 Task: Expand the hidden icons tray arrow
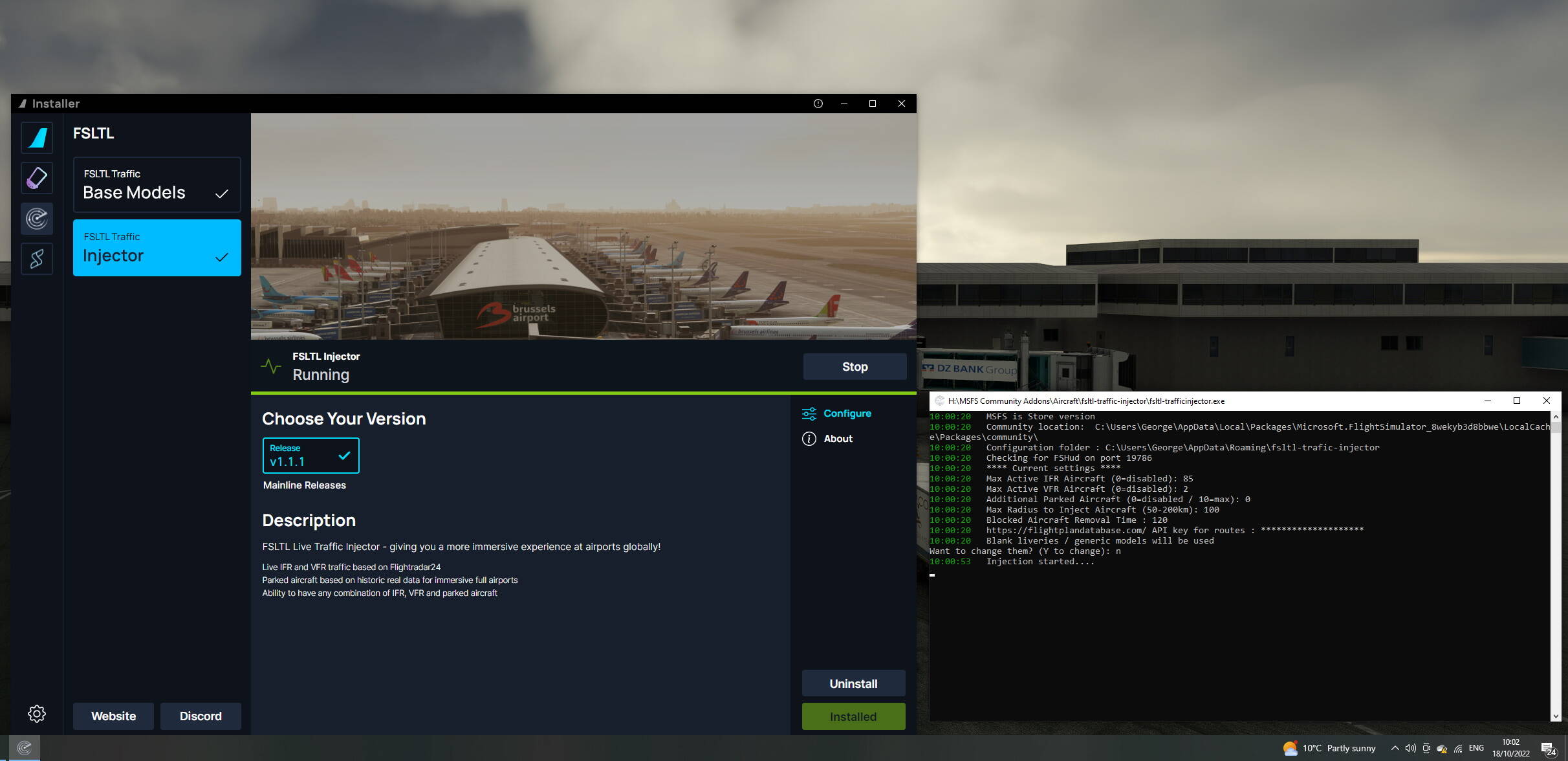pos(1394,748)
